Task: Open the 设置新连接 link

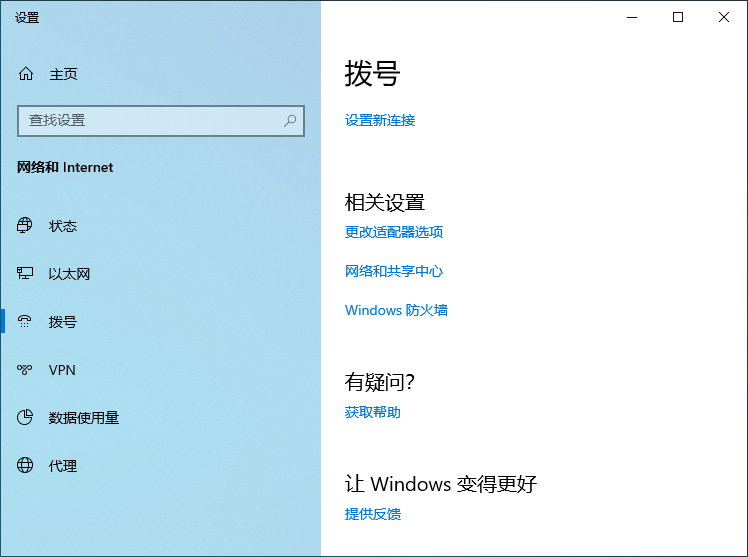Action: tap(380, 120)
